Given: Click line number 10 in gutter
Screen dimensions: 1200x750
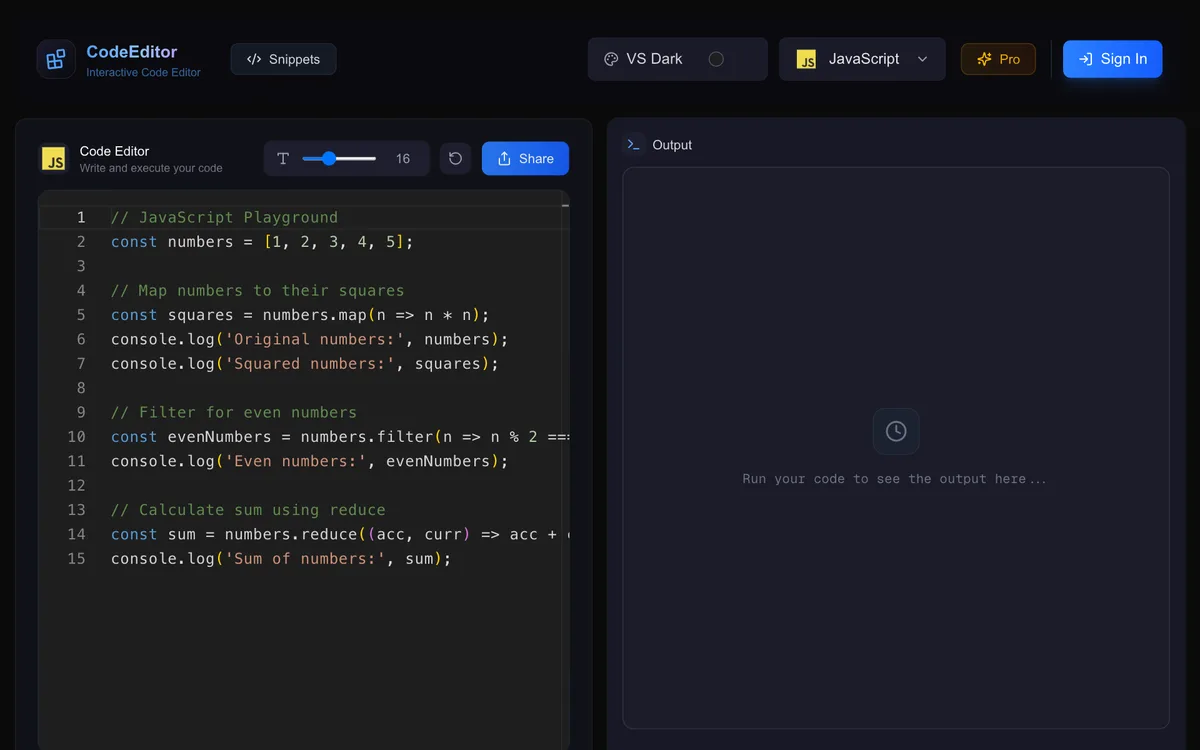Looking at the screenshot, I should (x=77, y=437).
